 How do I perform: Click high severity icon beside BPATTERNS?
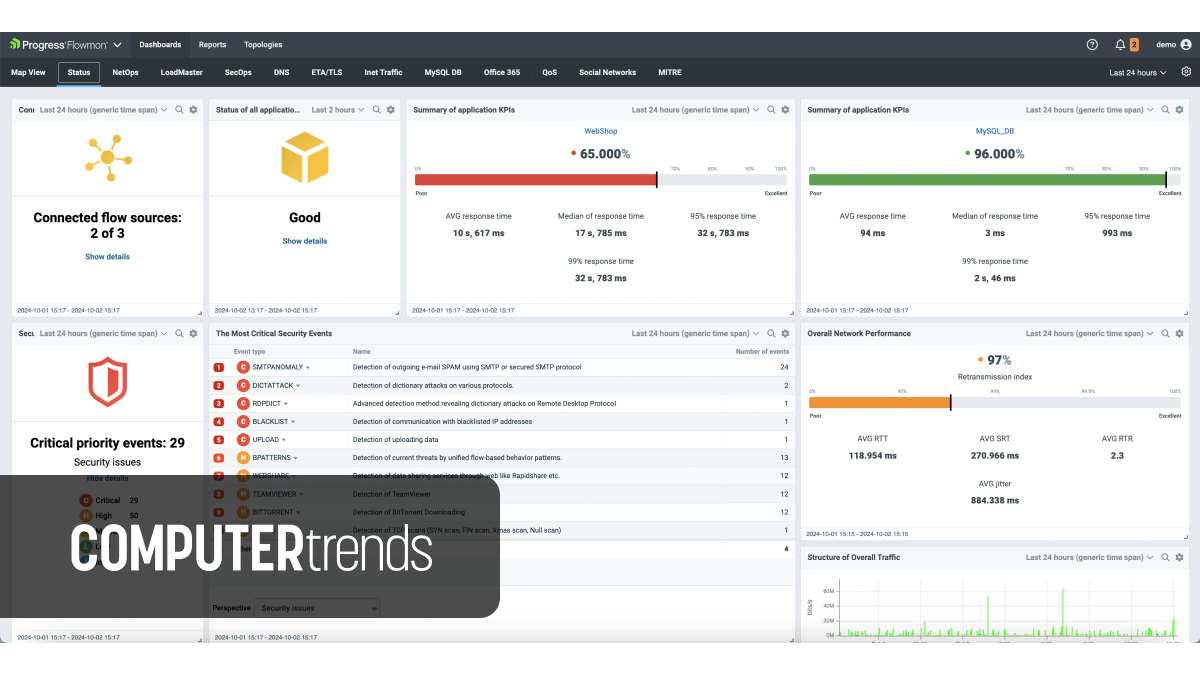click(243, 457)
